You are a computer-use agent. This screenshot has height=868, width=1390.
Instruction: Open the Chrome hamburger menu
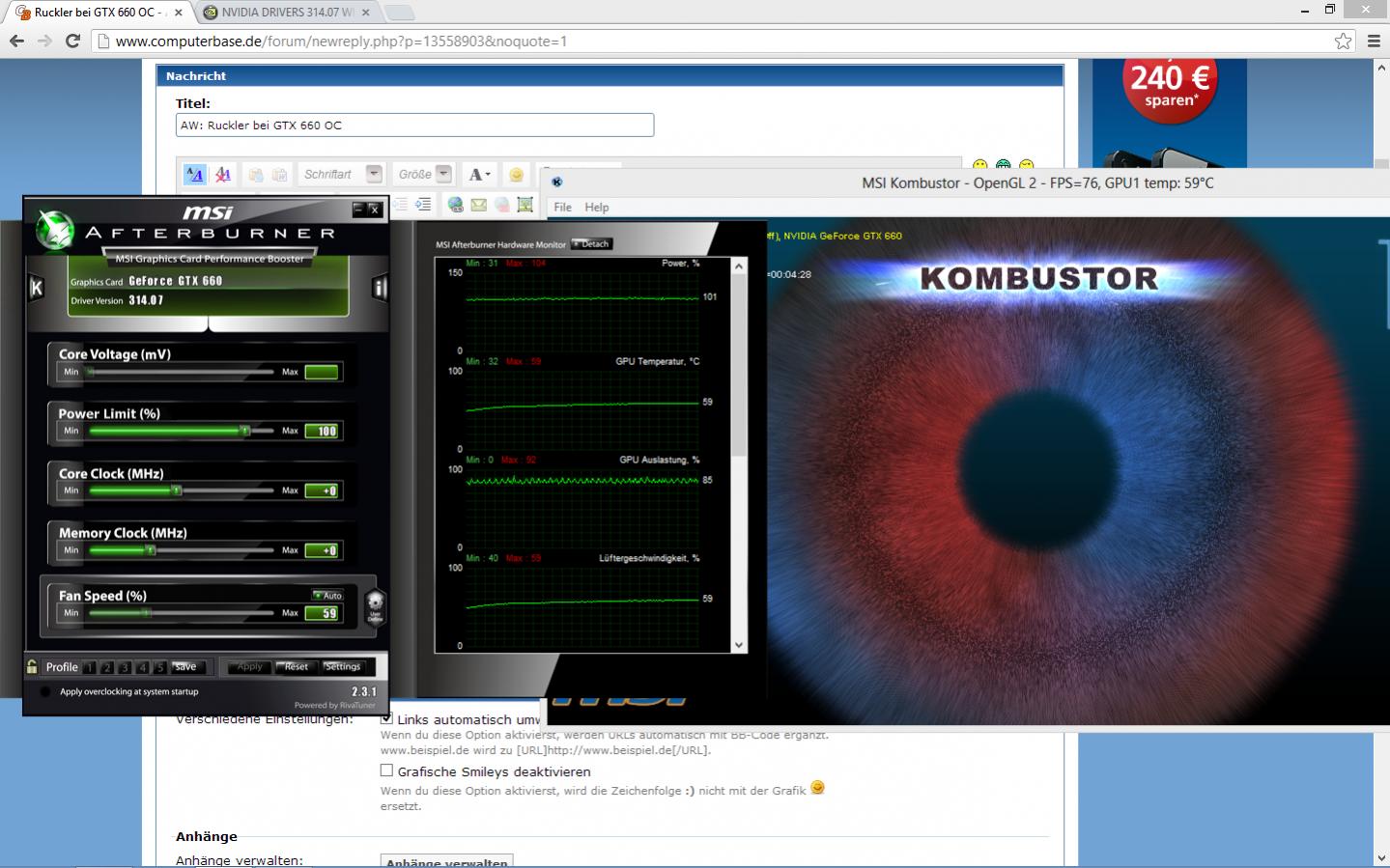click(1374, 41)
